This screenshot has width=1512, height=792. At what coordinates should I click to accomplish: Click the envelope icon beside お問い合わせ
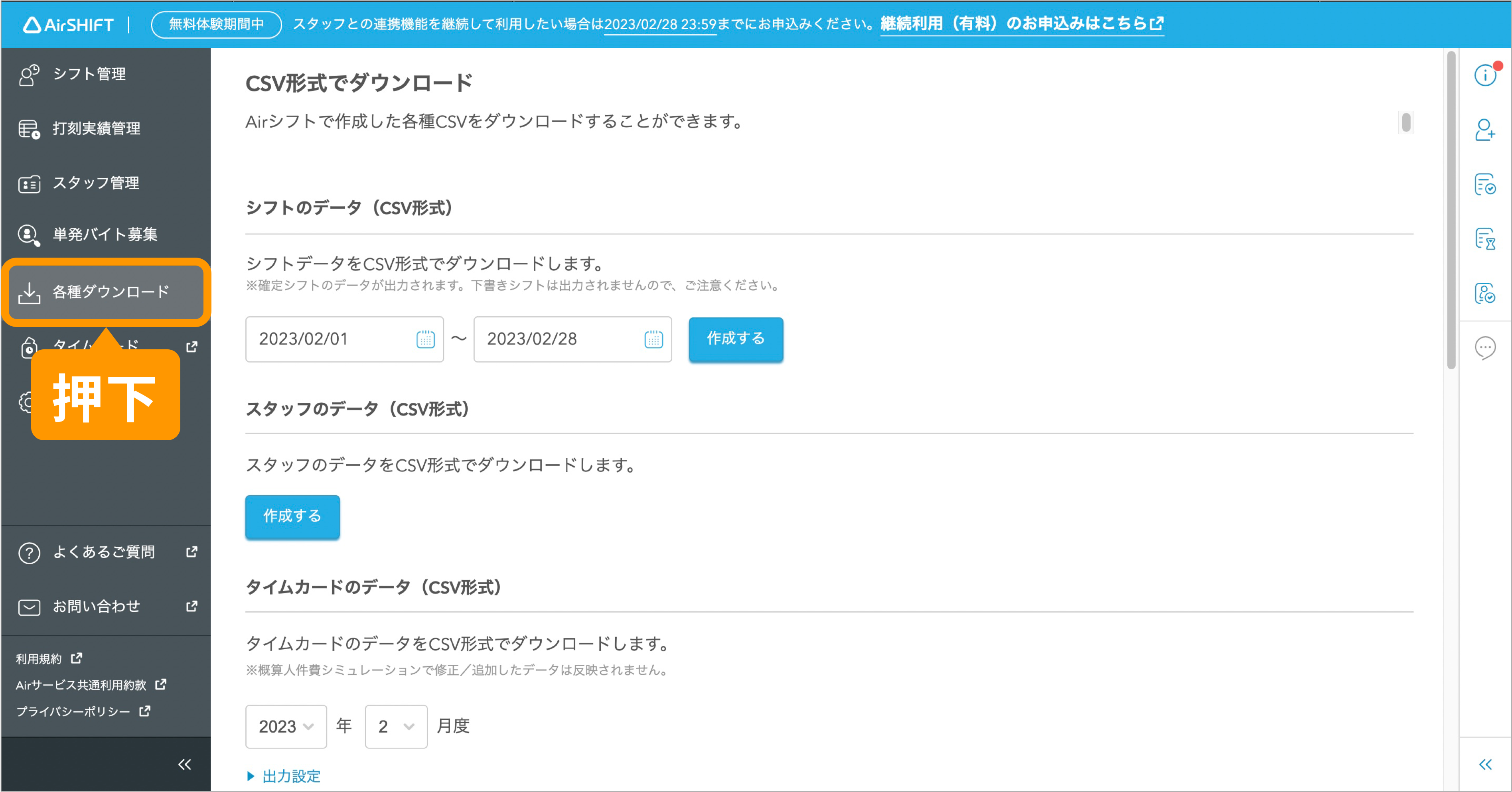29,607
